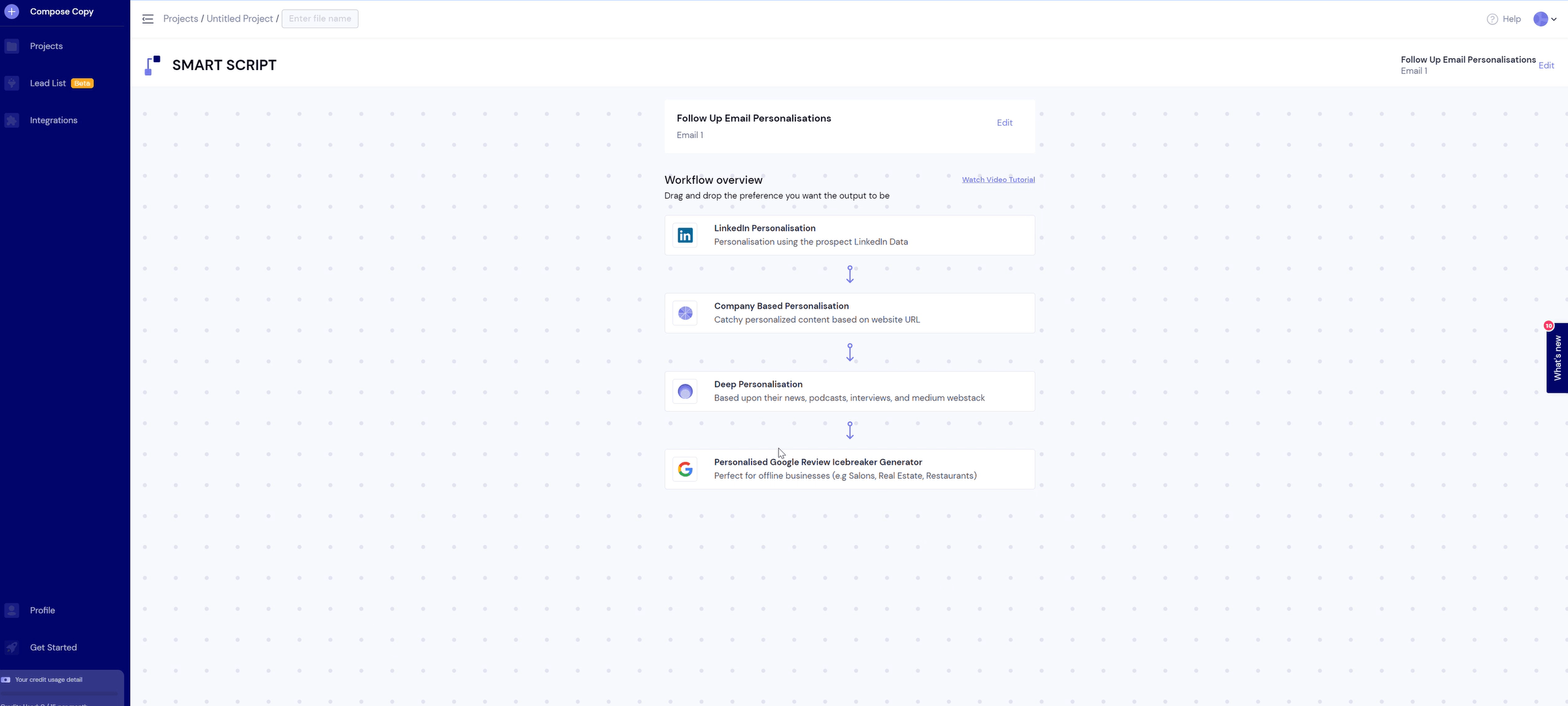This screenshot has width=1568, height=706.
Task: Click Projects breadcrumb link
Action: coord(181,18)
